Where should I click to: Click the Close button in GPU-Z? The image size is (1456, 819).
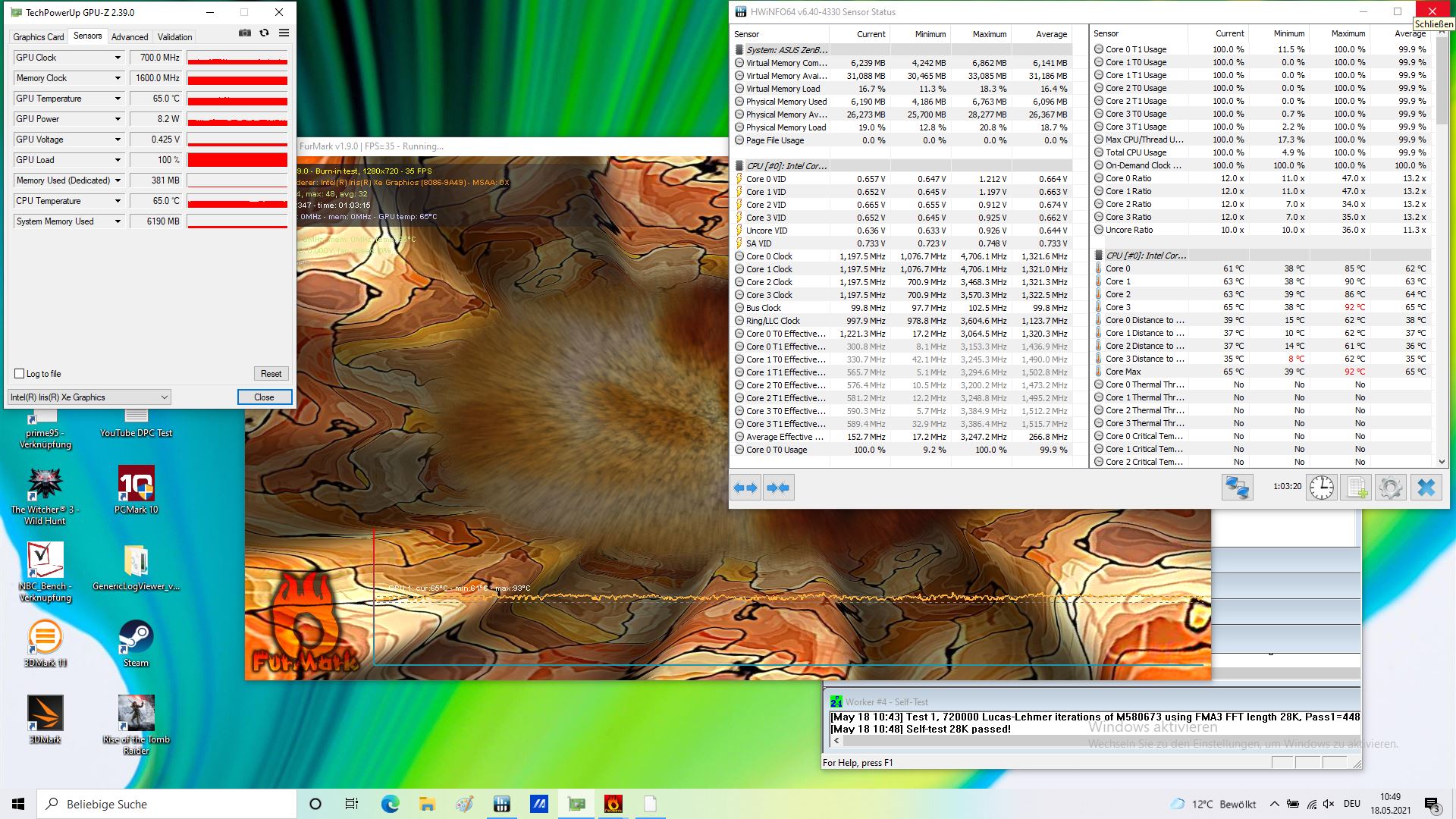point(264,397)
